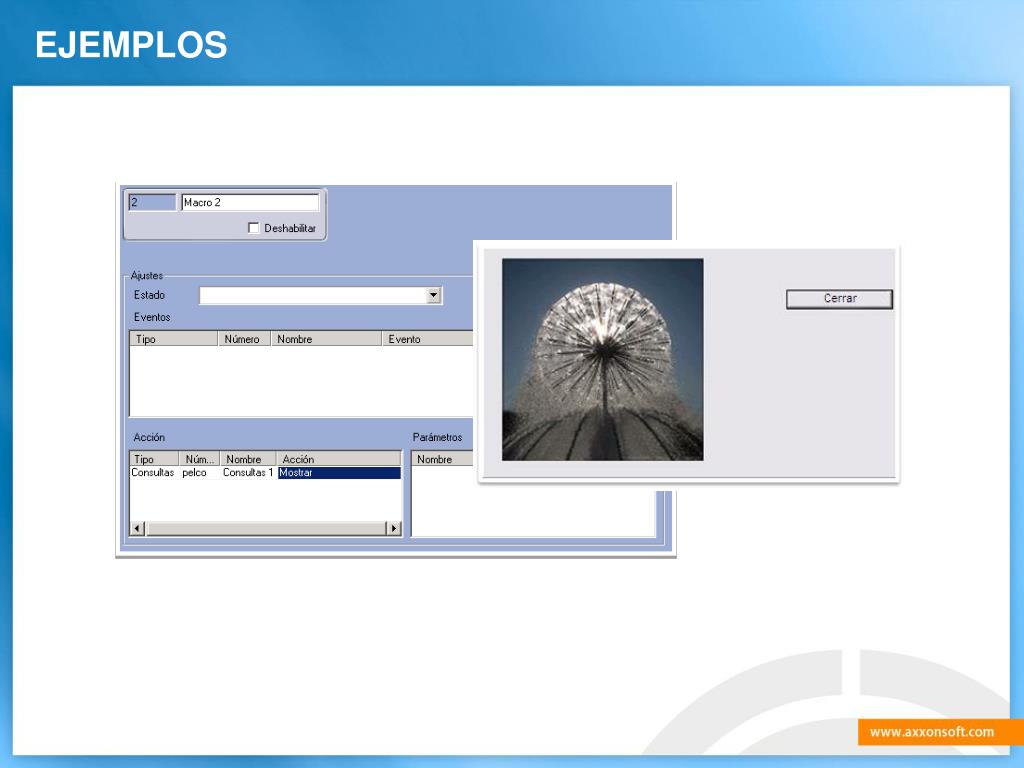
Task: Click the Nombre header in Parámetros
Action: [x=444, y=459]
